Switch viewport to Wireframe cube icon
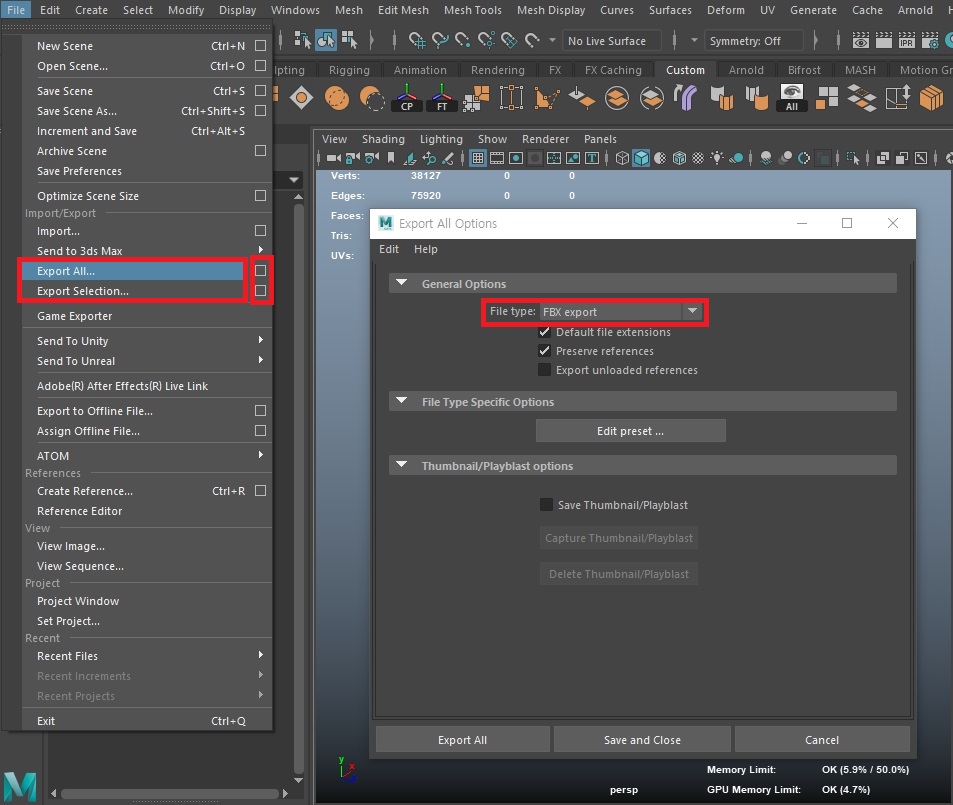This screenshot has width=953, height=805. [622, 159]
